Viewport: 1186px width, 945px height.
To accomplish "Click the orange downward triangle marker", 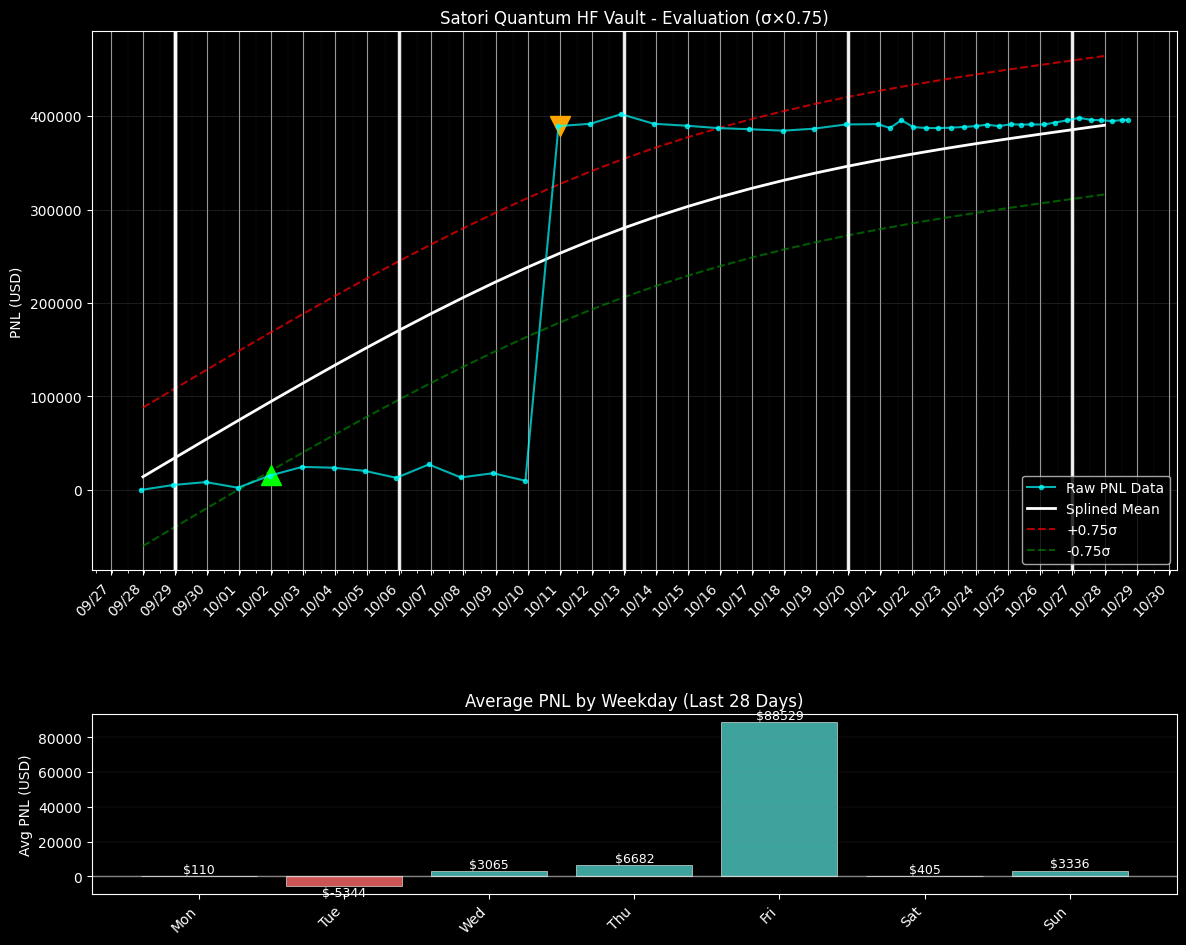I will click(x=560, y=125).
